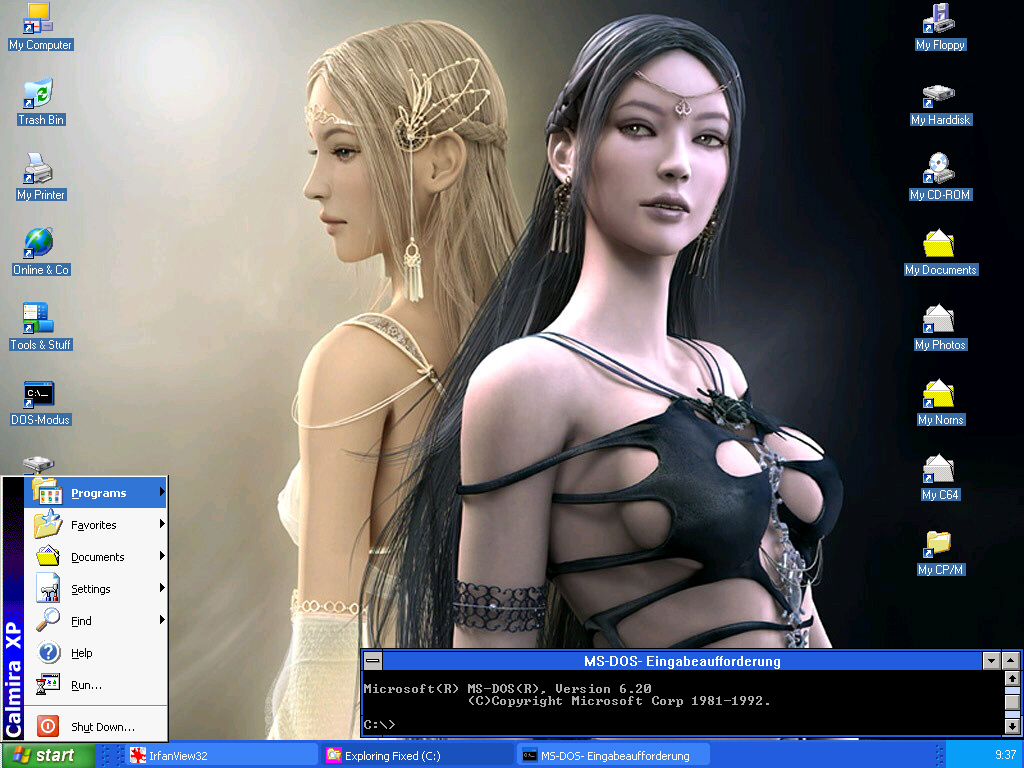Expand the Programs submenu
Viewport: 1024px width, 768px height.
point(97,493)
